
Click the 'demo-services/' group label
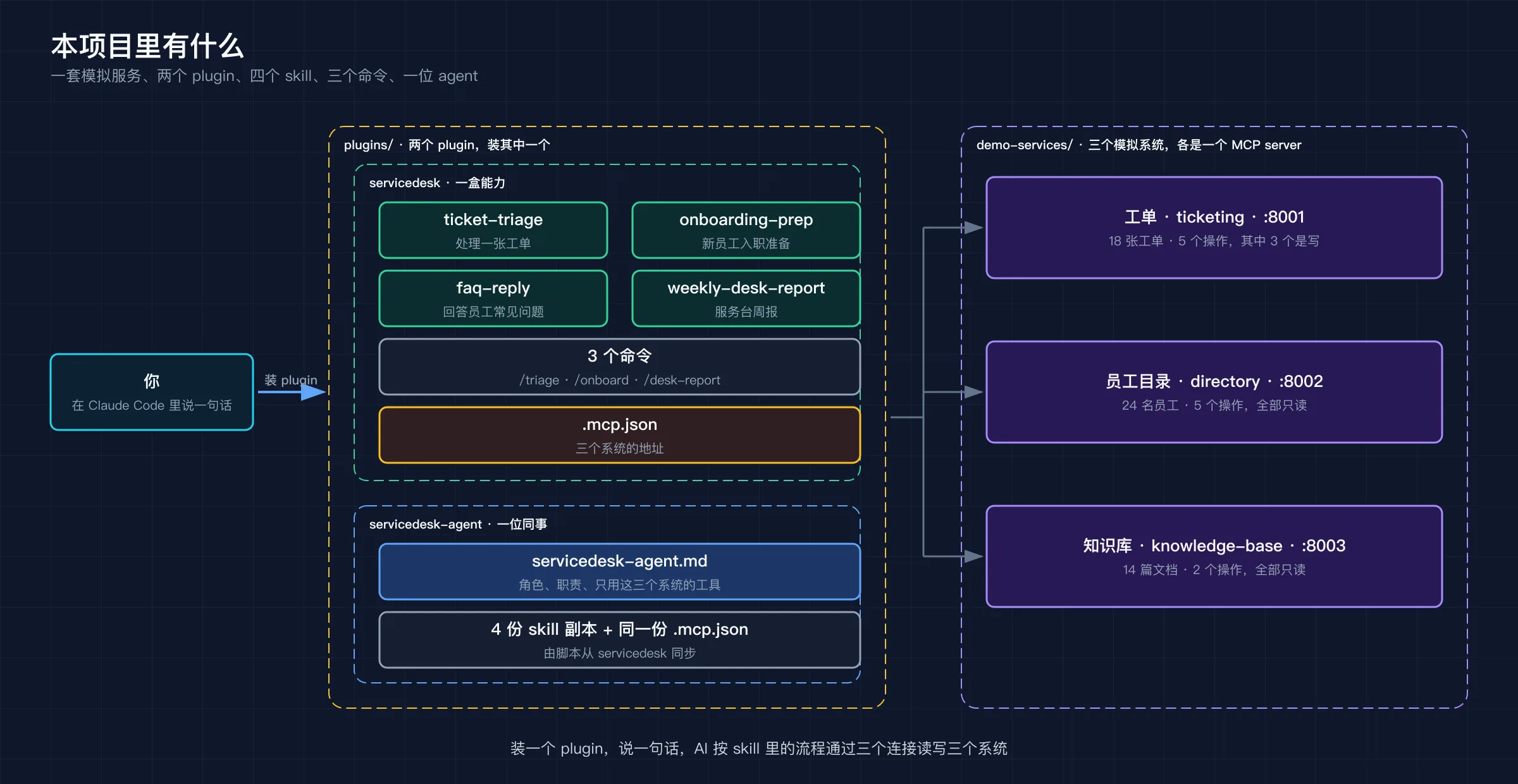click(x=1138, y=145)
